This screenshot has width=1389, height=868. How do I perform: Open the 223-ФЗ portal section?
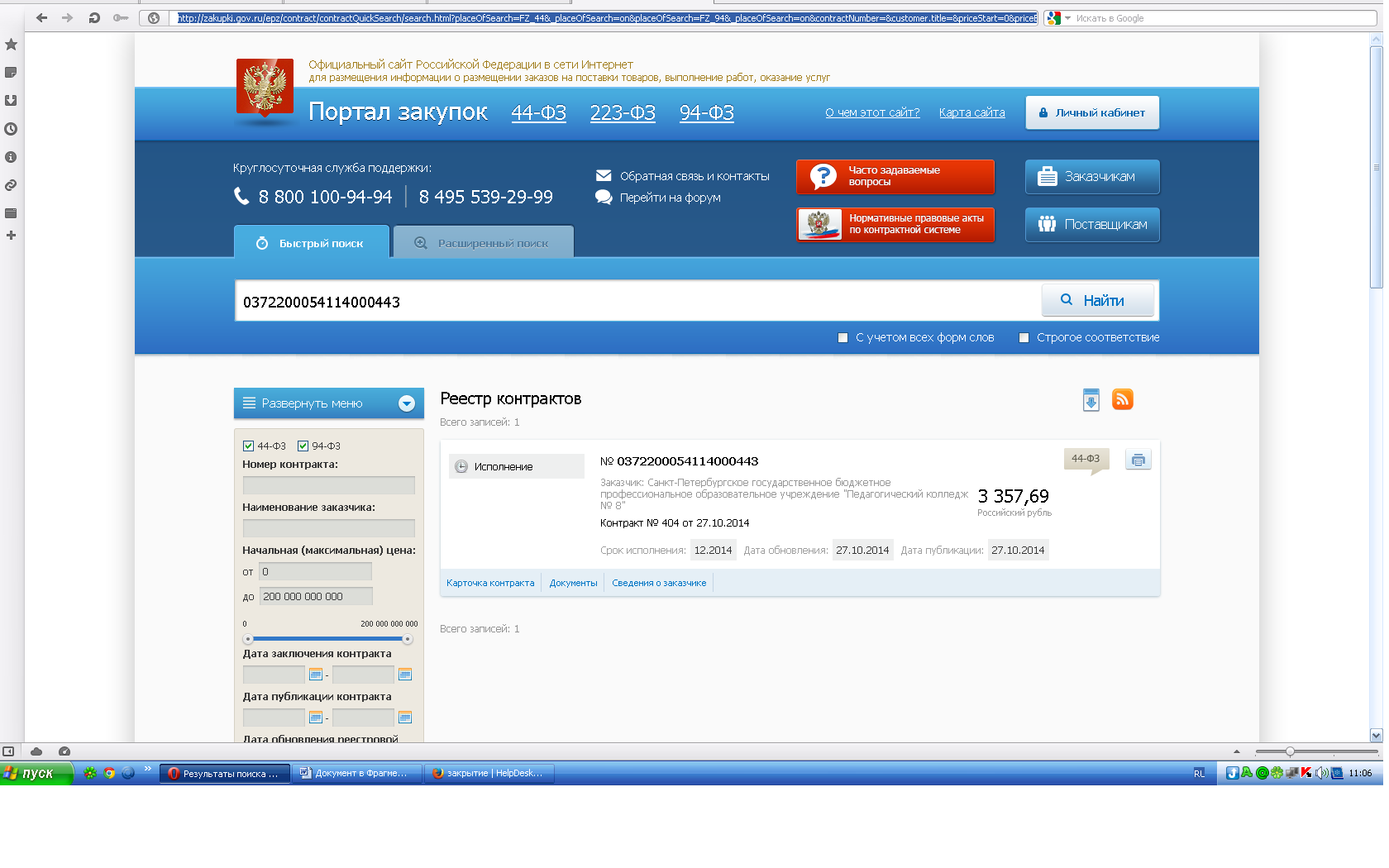623,112
